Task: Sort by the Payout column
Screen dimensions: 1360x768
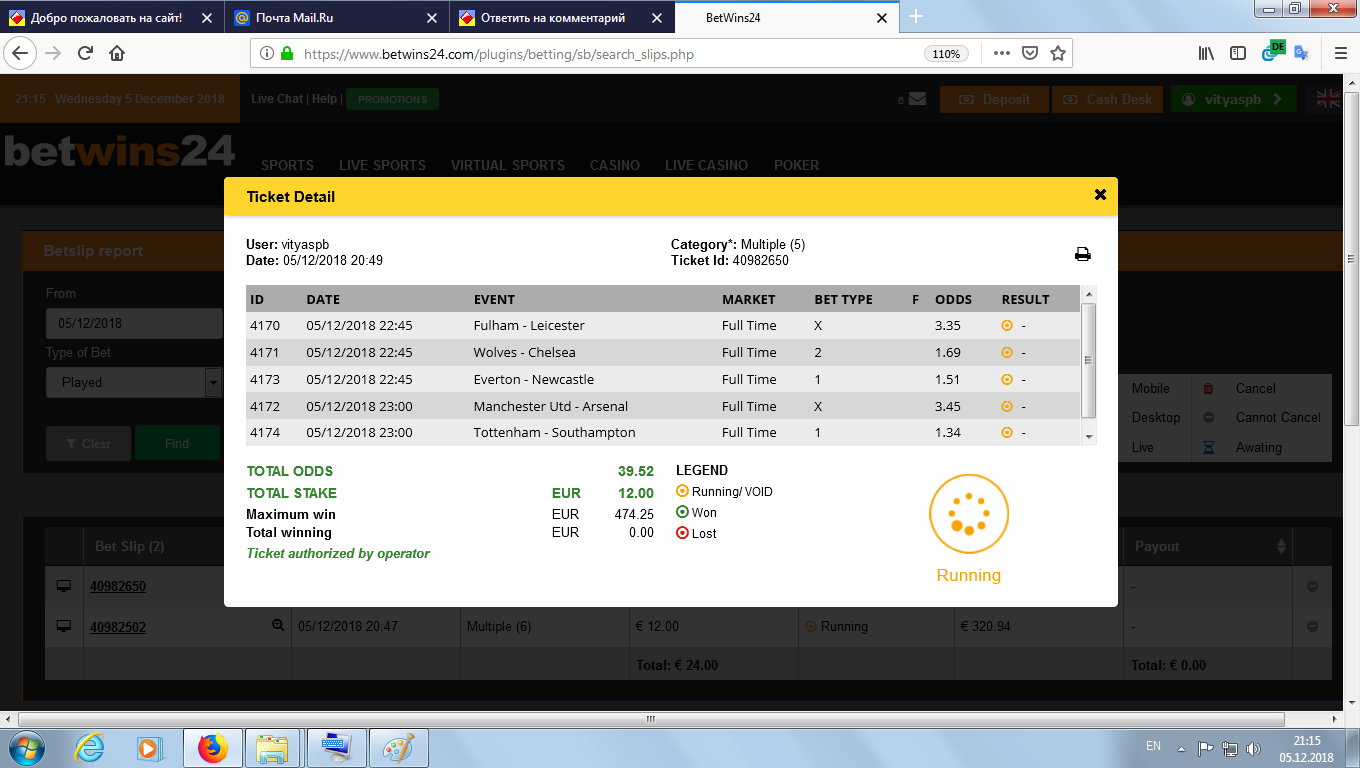Action: 1210,546
